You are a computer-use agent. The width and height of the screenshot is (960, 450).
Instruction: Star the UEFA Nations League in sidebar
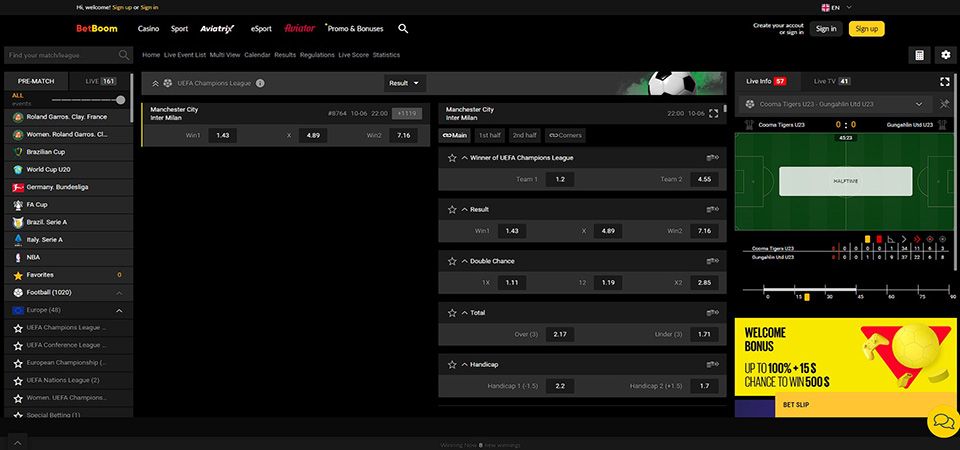pos(18,380)
